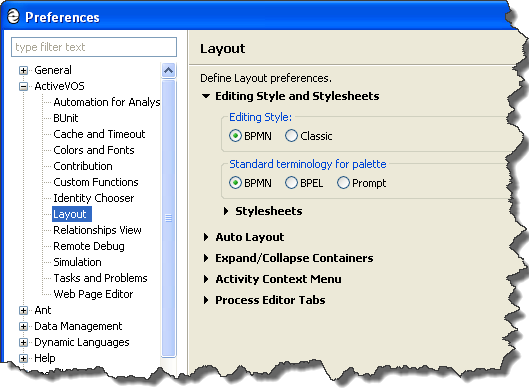Select the Help tree item label
Screen dimensions: 529x388
click(x=45, y=358)
